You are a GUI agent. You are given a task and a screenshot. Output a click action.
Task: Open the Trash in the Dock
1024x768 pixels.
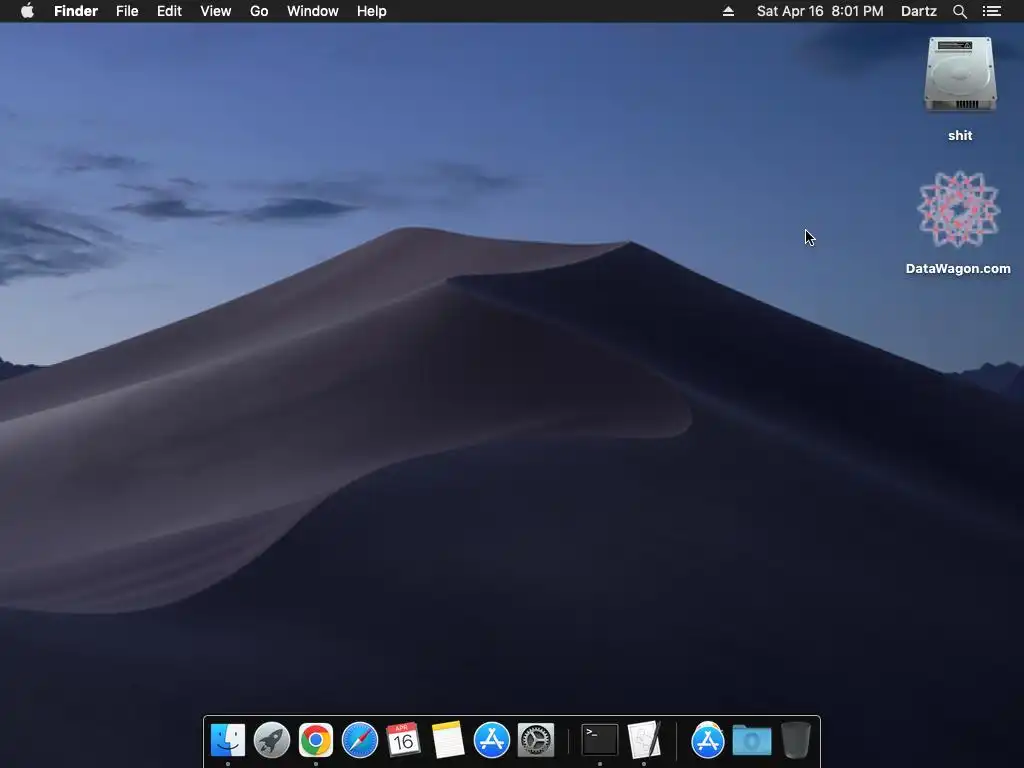[795, 740]
